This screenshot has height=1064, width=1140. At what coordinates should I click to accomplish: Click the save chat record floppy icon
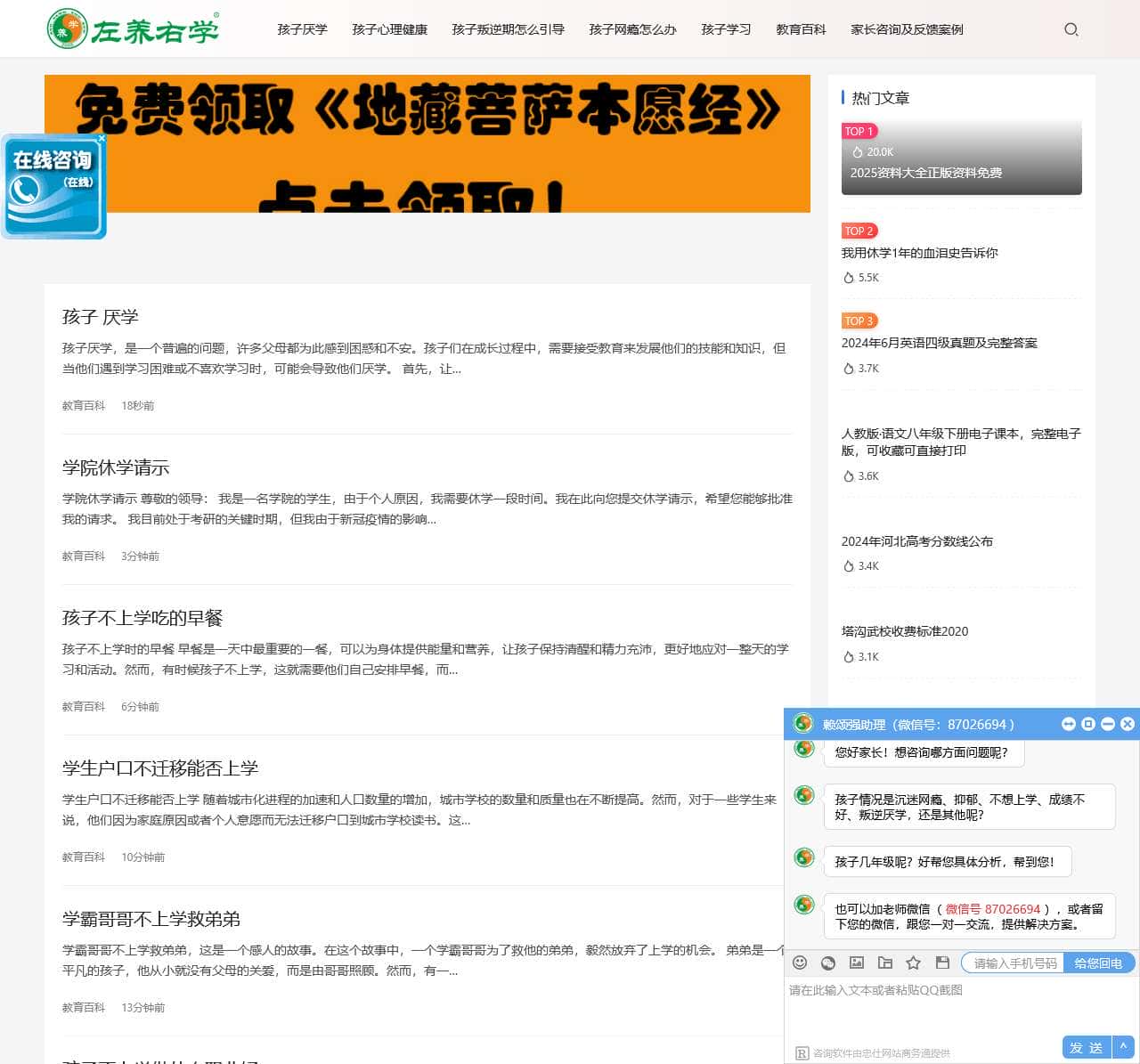[942, 962]
